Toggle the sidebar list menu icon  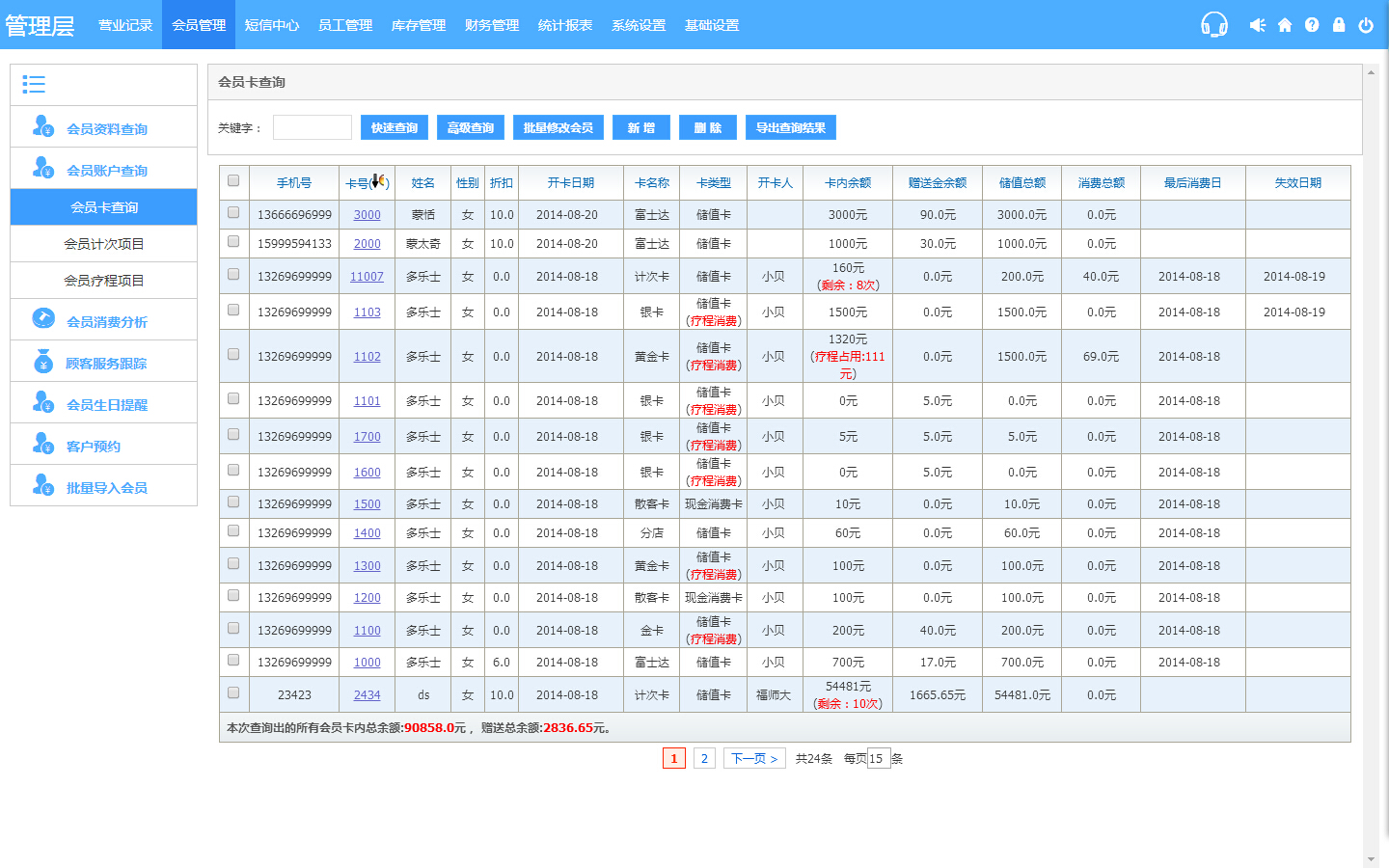pos(34,85)
